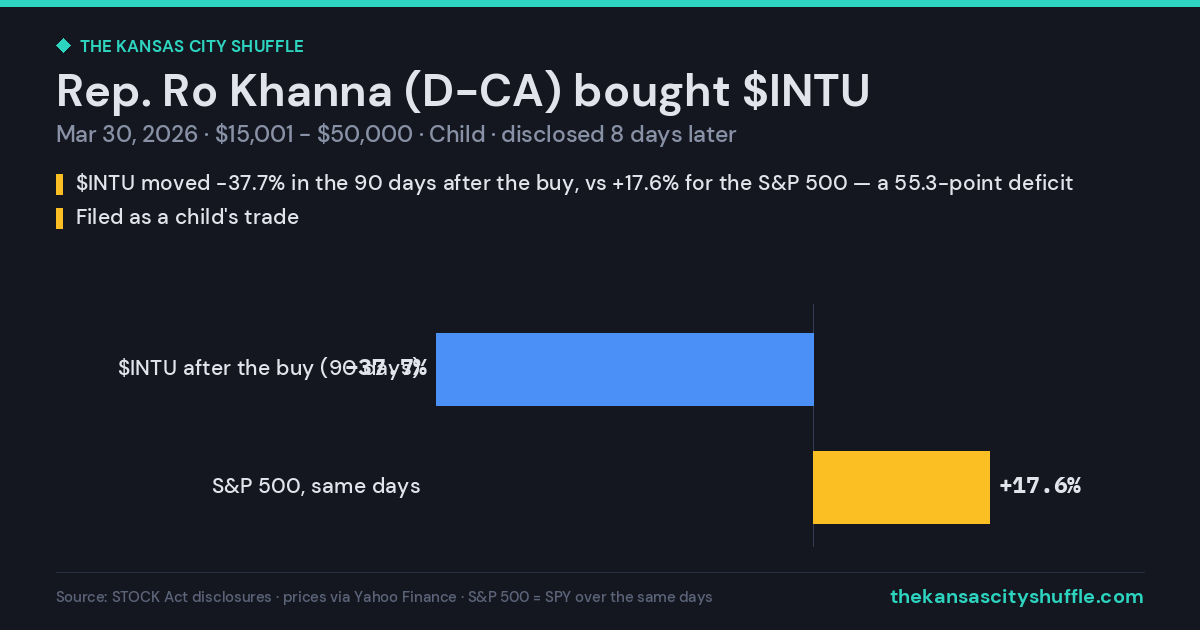Image resolution: width=1200 pixels, height=630 pixels.
Task: Open thekansascityshuffle.com link in footer
Action: tap(1017, 596)
